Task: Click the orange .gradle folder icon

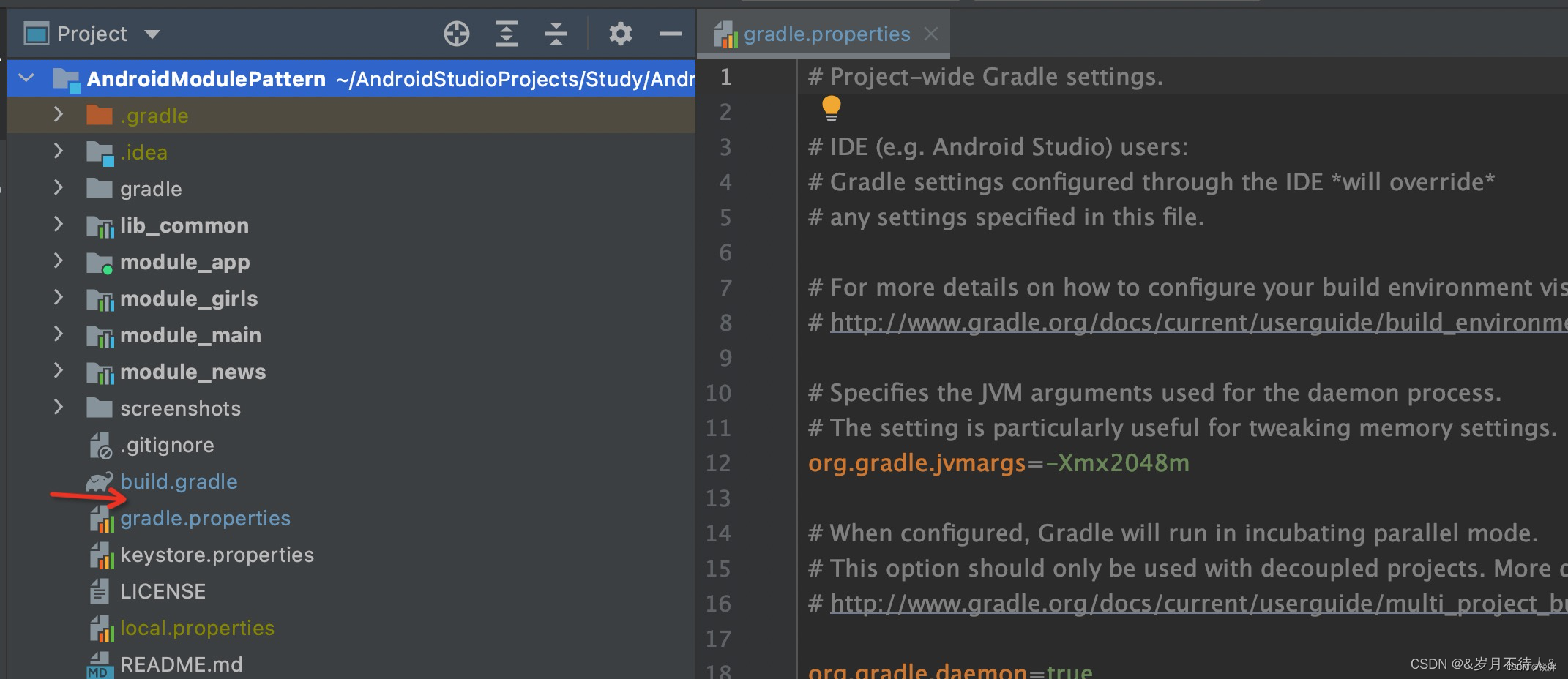Action: [x=99, y=115]
